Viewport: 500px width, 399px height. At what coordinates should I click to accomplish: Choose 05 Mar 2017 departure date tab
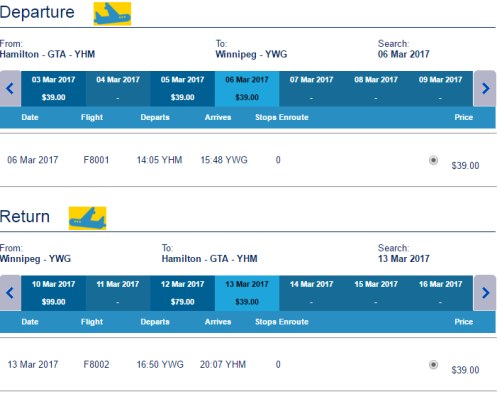click(x=182, y=89)
